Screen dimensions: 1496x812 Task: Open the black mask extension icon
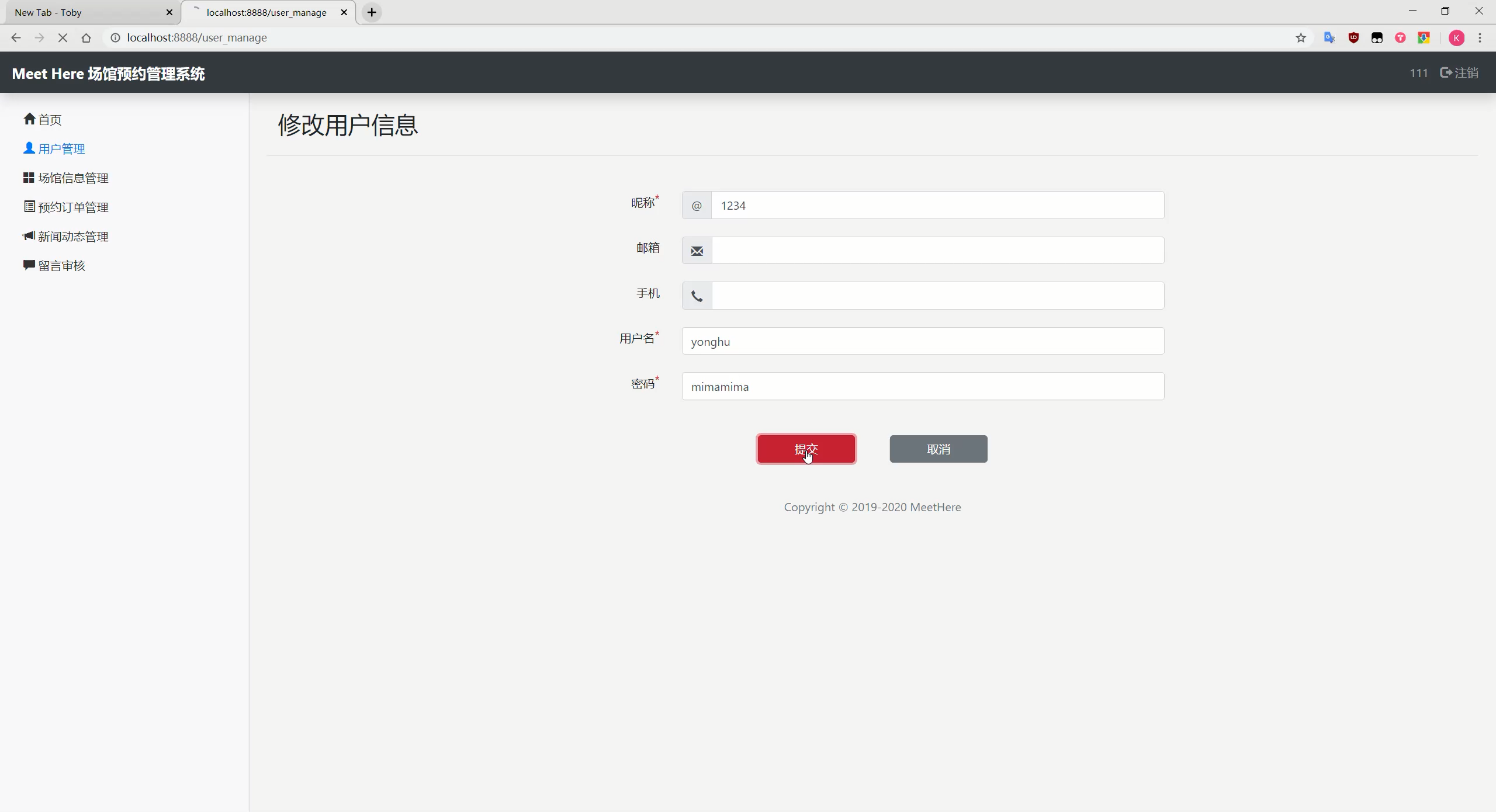click(1377, 38)
